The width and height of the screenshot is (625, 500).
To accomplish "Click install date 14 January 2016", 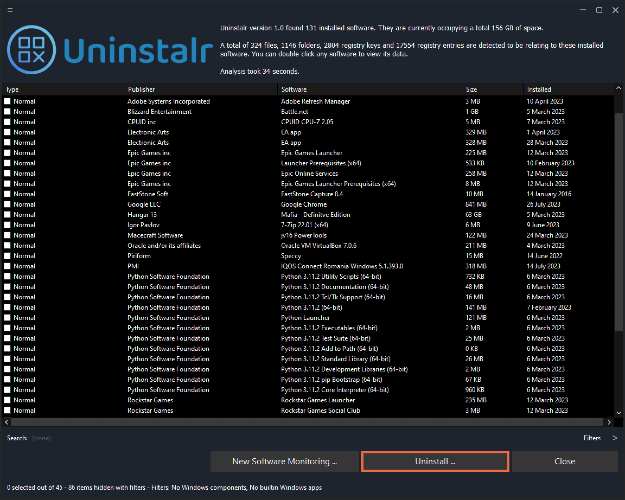I will click(549, 194).
